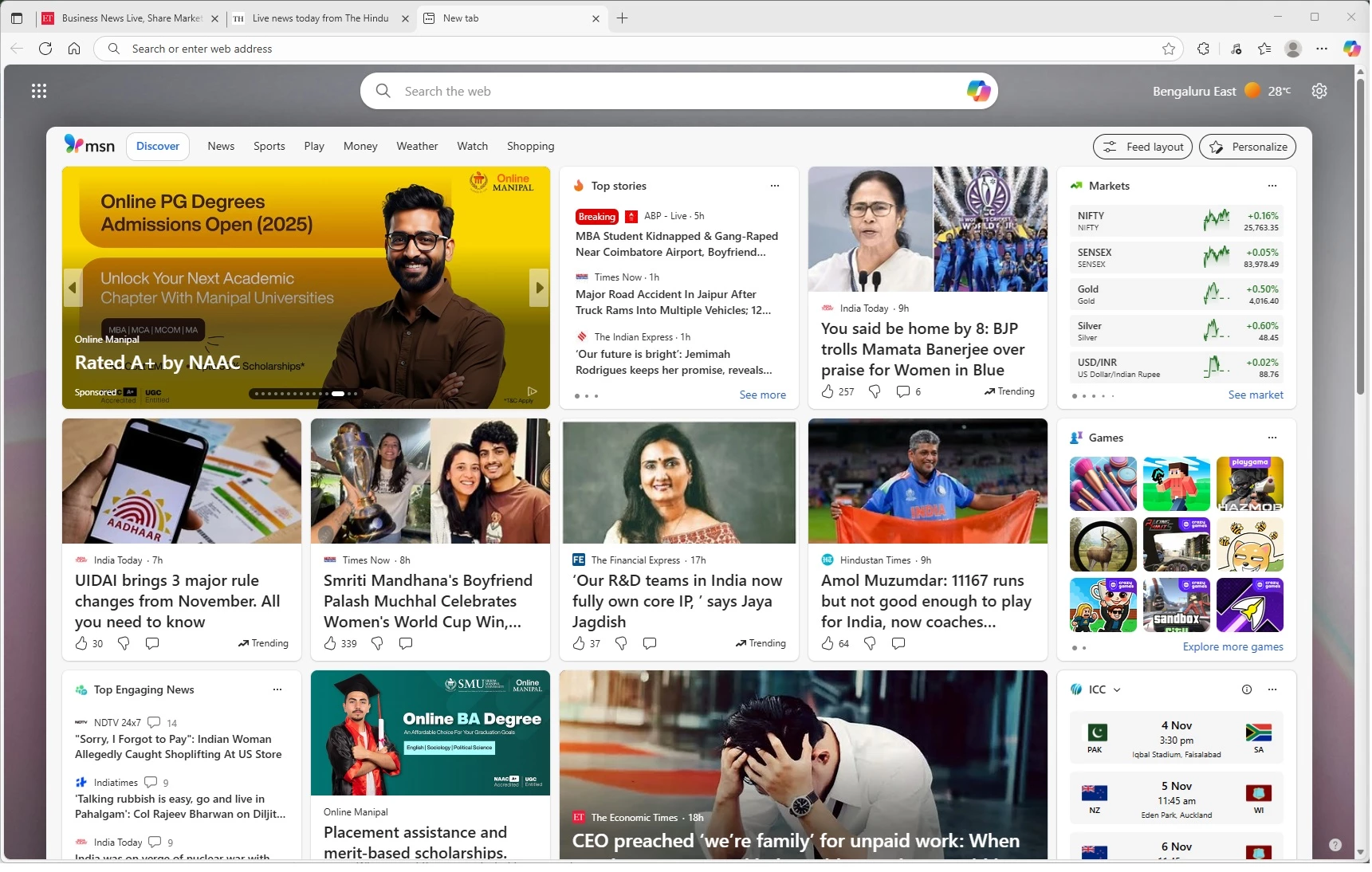
Task: Refresh the page with the reload icon
Action: 45,49
